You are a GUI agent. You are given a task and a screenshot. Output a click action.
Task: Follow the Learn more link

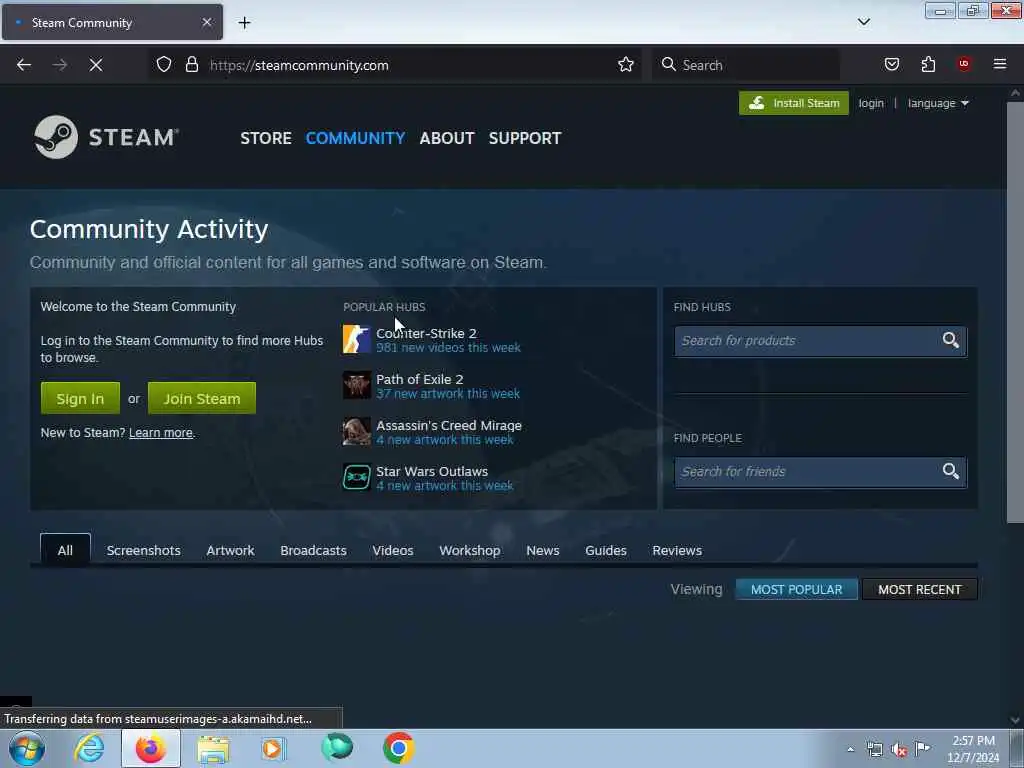[x=161, y=432]
